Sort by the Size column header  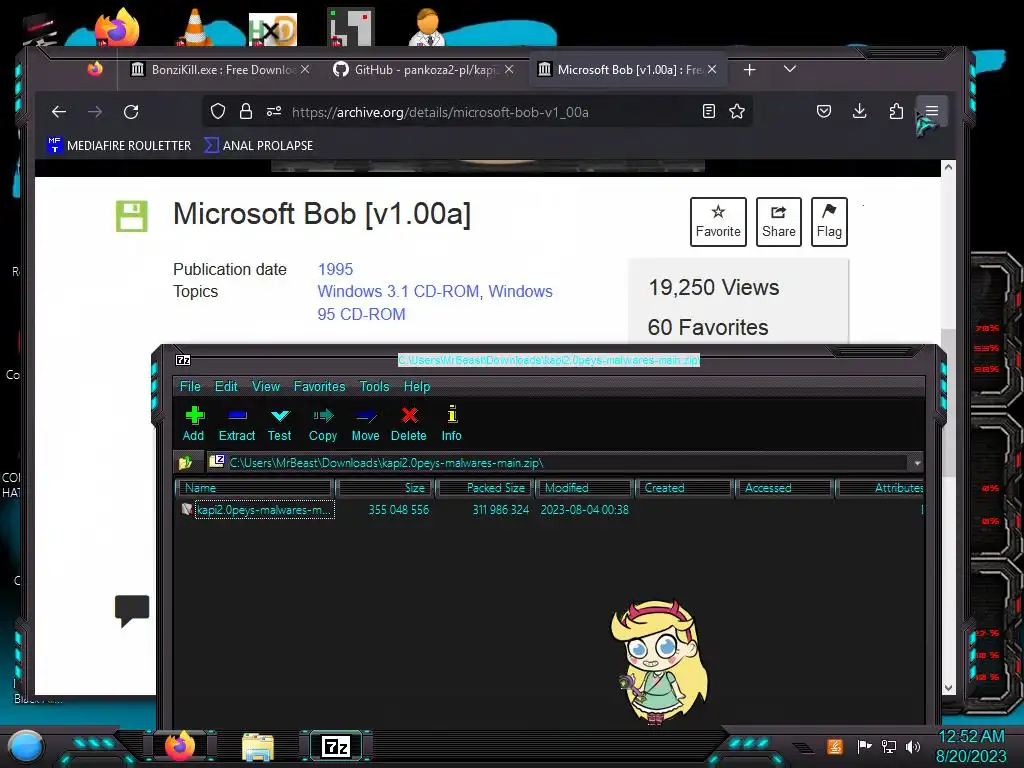385,488
